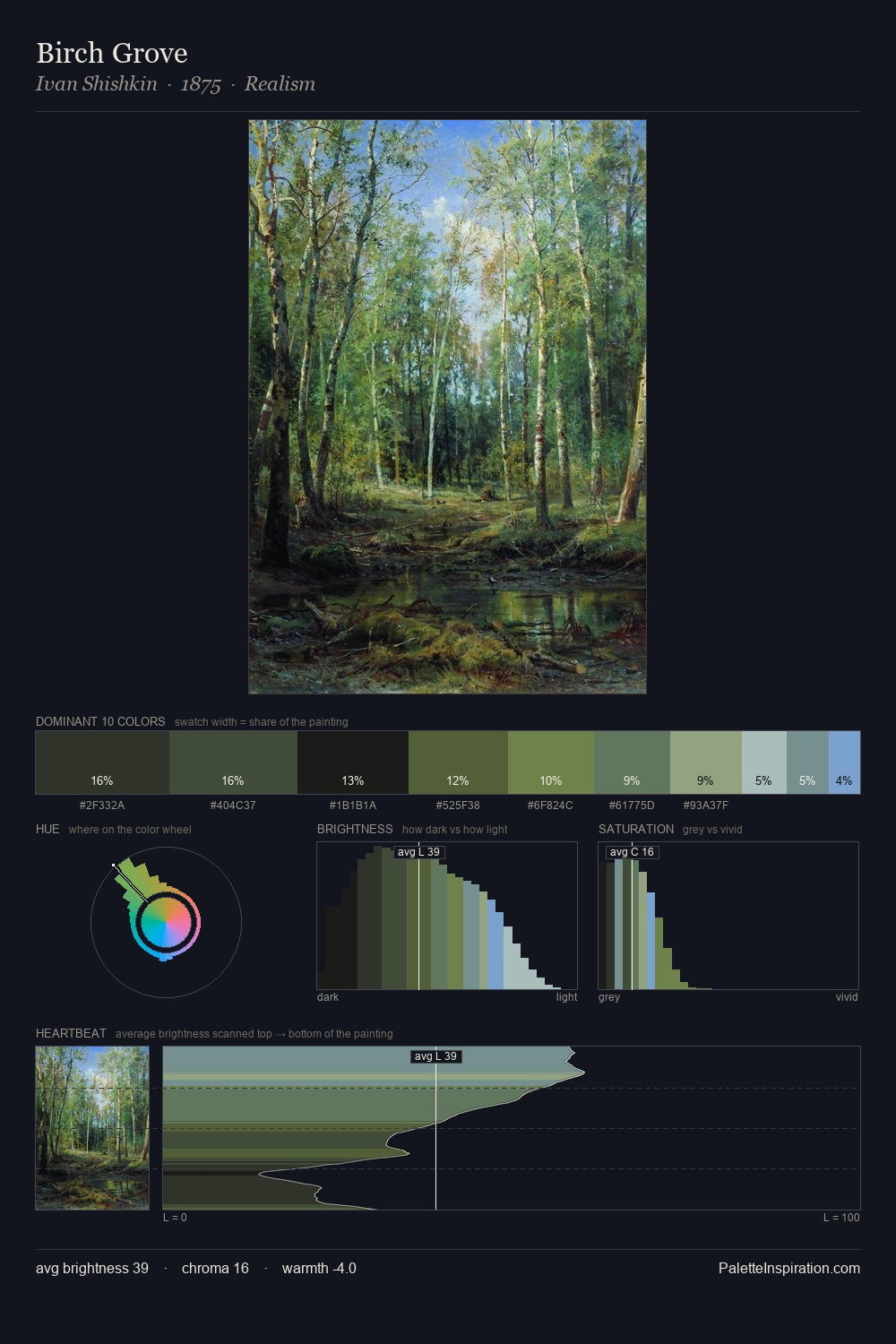This screenshot has width=896, height=1344.
Task: Click the 'dark' axis label
Action: [328, 997]
